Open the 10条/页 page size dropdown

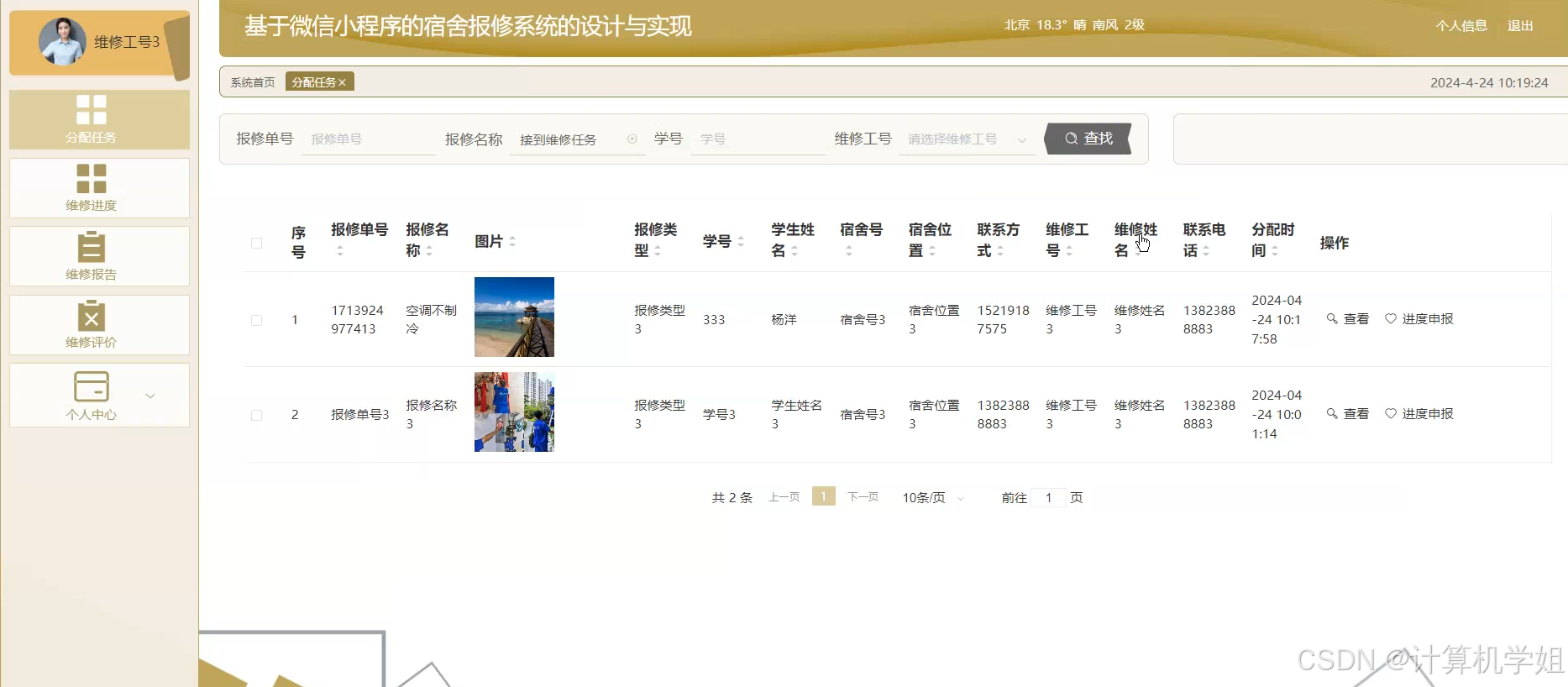(x=933, y=498)
